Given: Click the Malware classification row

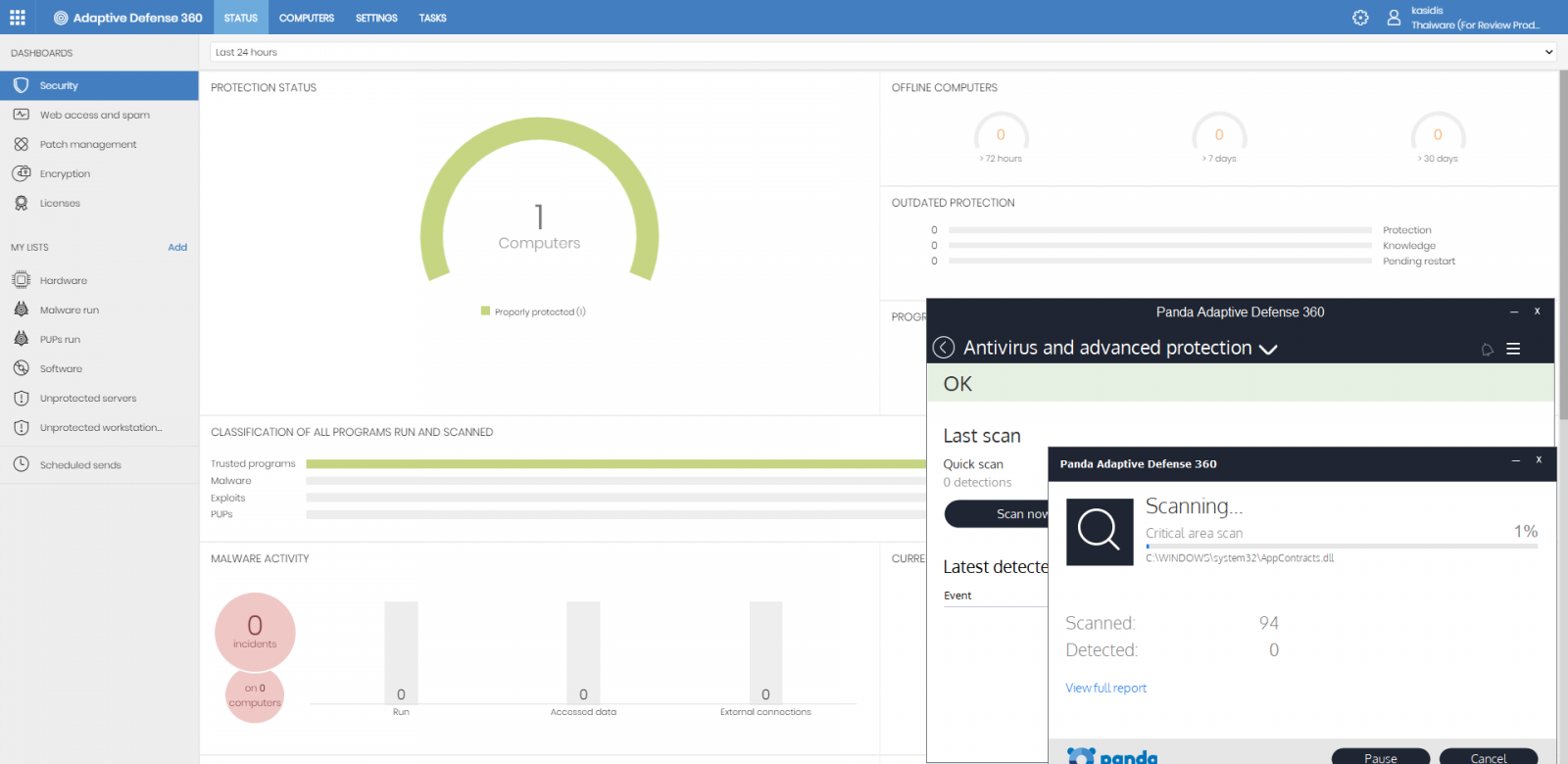Looking at the screenshot, I should [x=568, y=481].
